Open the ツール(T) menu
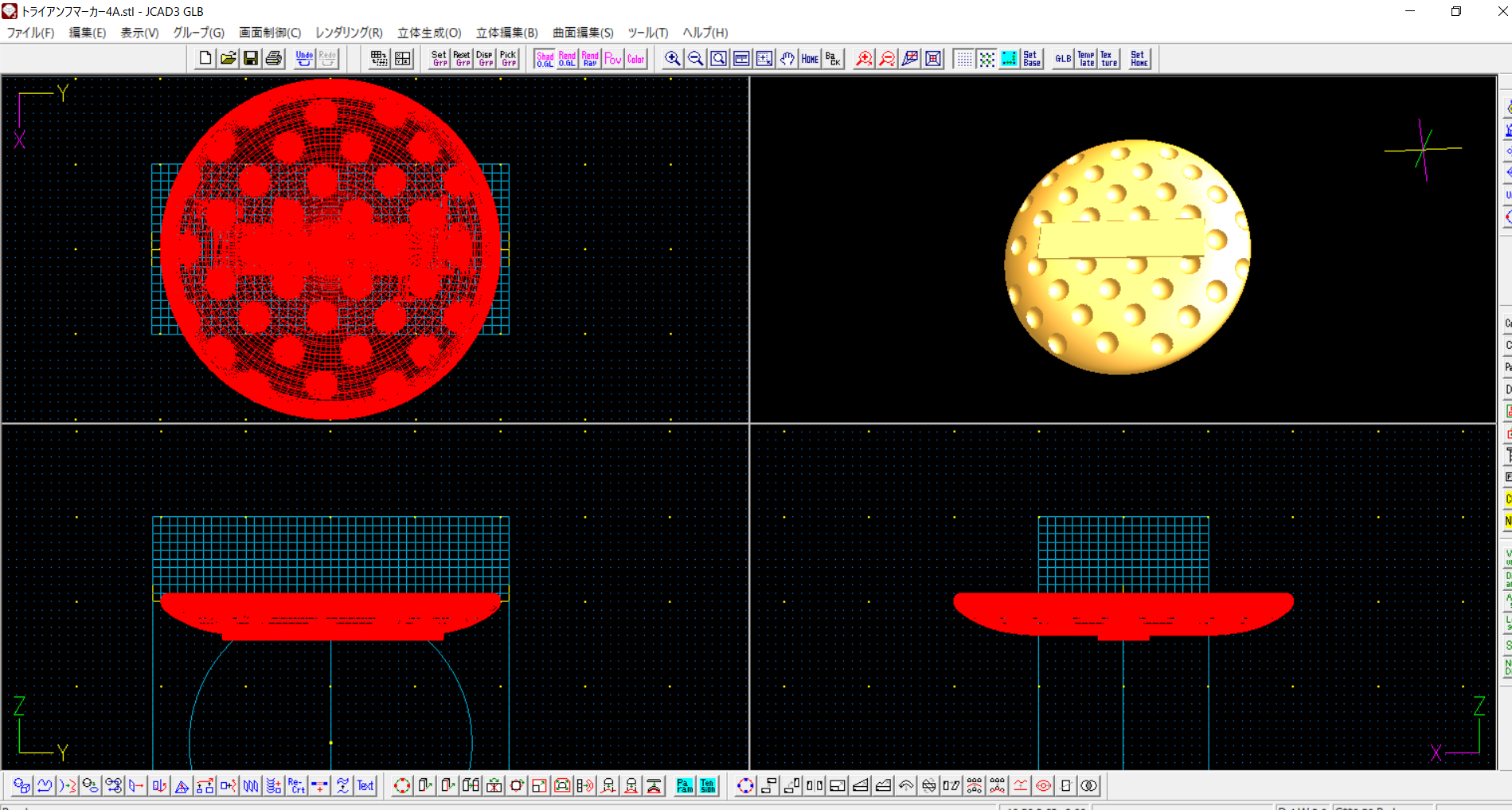This screenshot has height=810, width=1512. point(647,33)
